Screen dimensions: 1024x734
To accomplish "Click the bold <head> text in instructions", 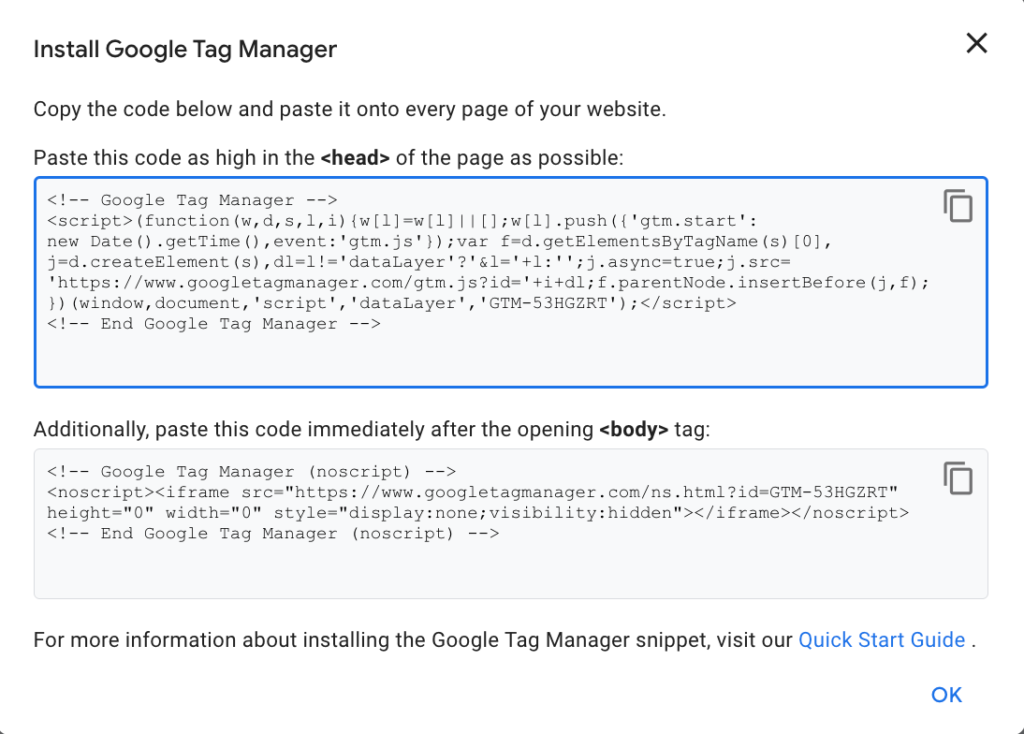I will [354, 158].
